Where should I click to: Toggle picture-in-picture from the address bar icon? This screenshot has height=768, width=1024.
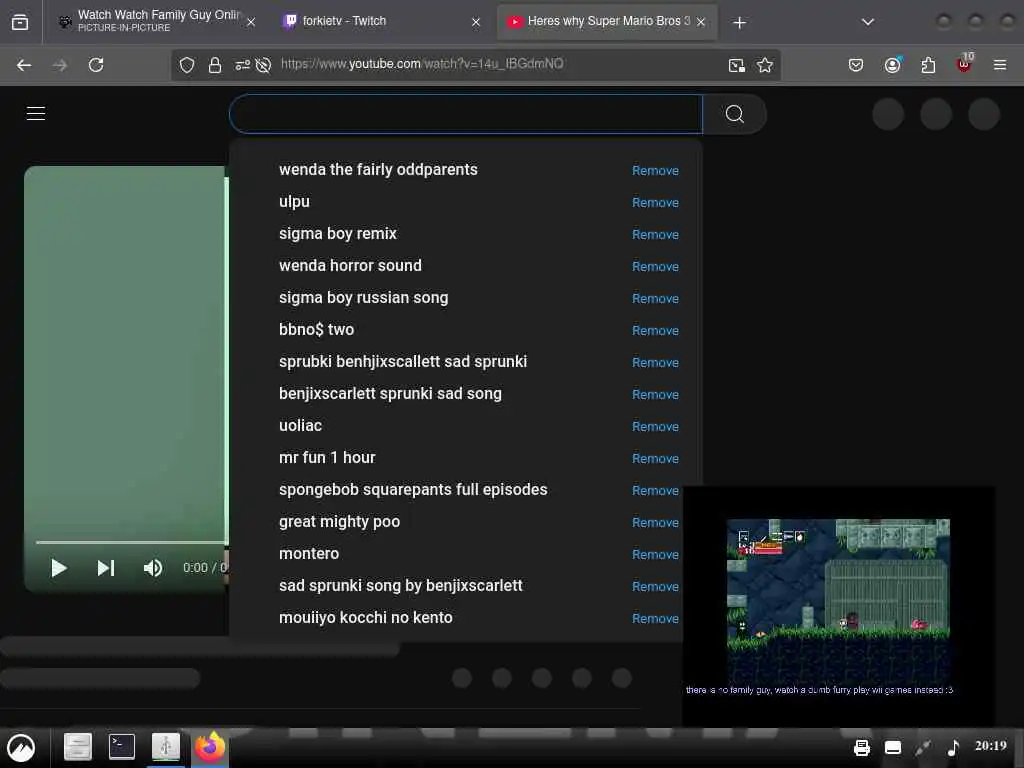[737, 65]
